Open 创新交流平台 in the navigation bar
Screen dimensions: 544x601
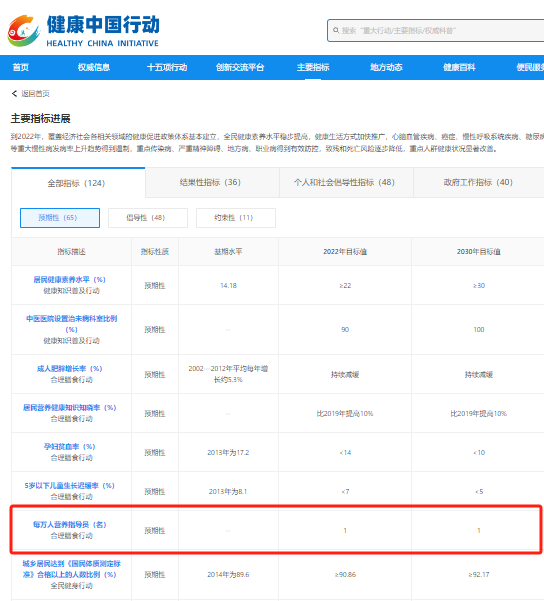coord(240,67)
